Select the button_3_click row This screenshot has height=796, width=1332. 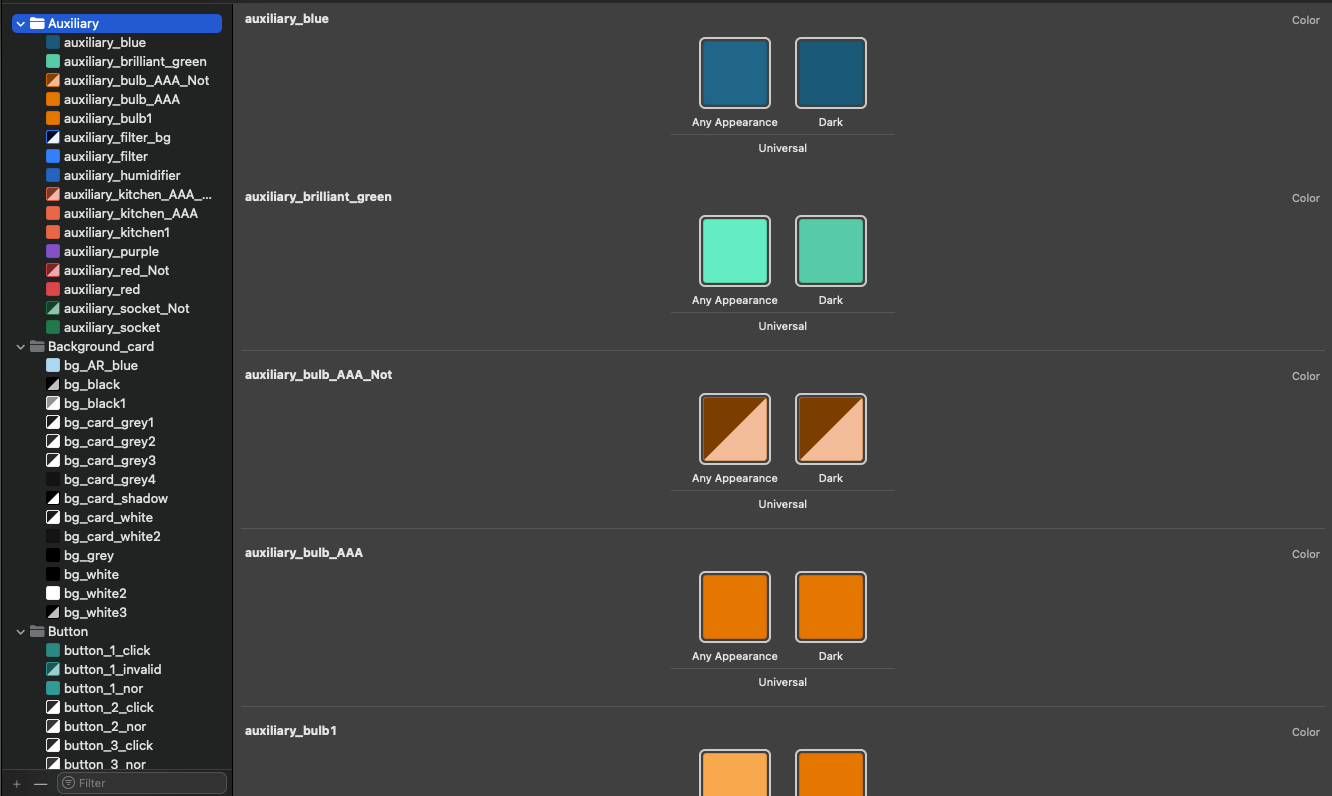coord(116,746)
